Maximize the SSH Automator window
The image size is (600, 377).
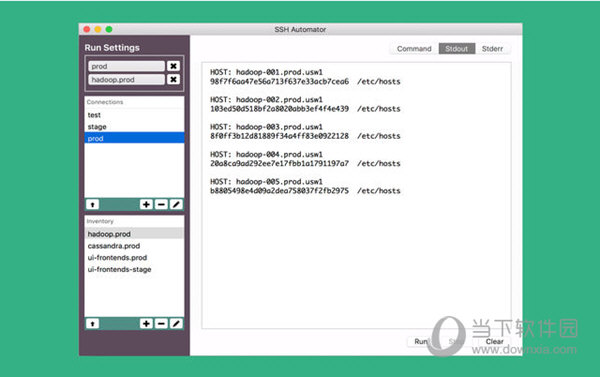coord(109,29)
